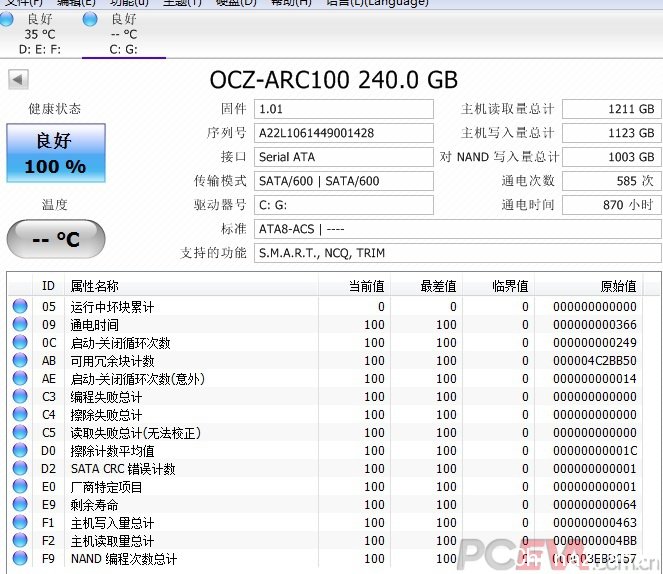Viewport: 663px width, 574px height.
Task: Click the 接口 field showing Serial ATA
Action: coord(343,157)
